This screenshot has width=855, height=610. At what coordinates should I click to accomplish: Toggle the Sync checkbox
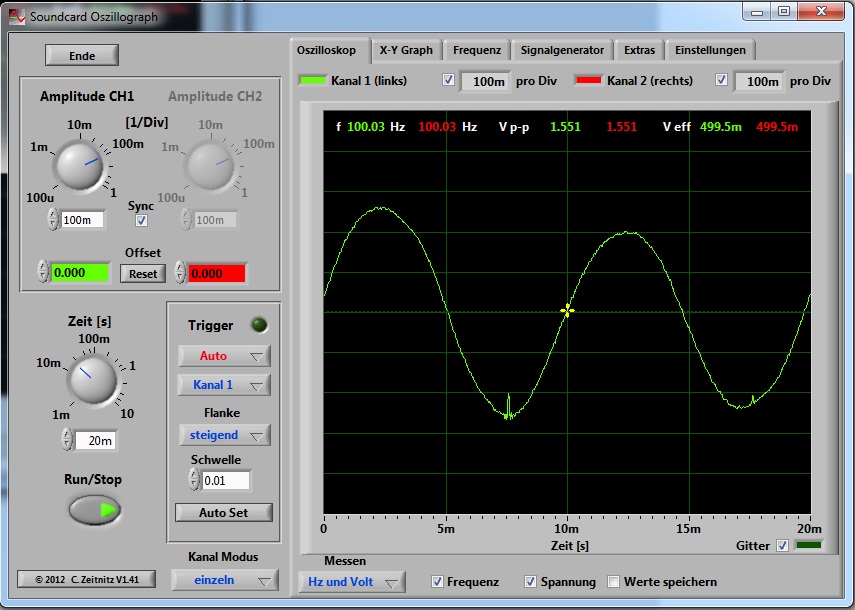tap(141, 220)
